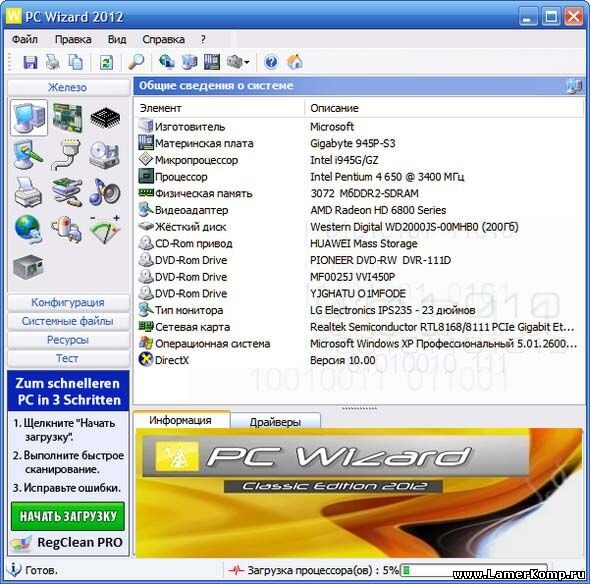This screenshot has height=584, width=590.
Task: Select the System Summary computer icon
Action: tap(29, 117)
